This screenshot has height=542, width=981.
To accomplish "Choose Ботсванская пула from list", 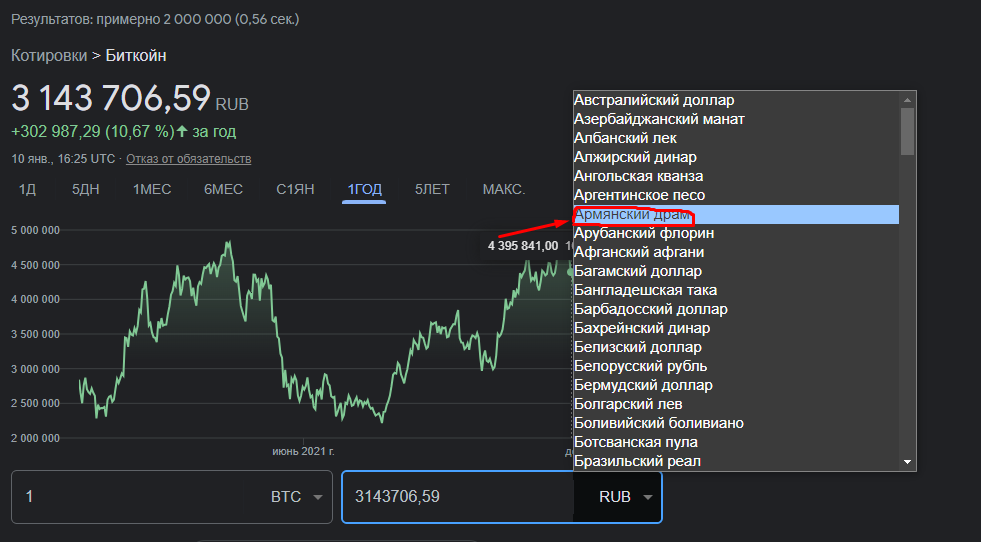I will 736,442.
